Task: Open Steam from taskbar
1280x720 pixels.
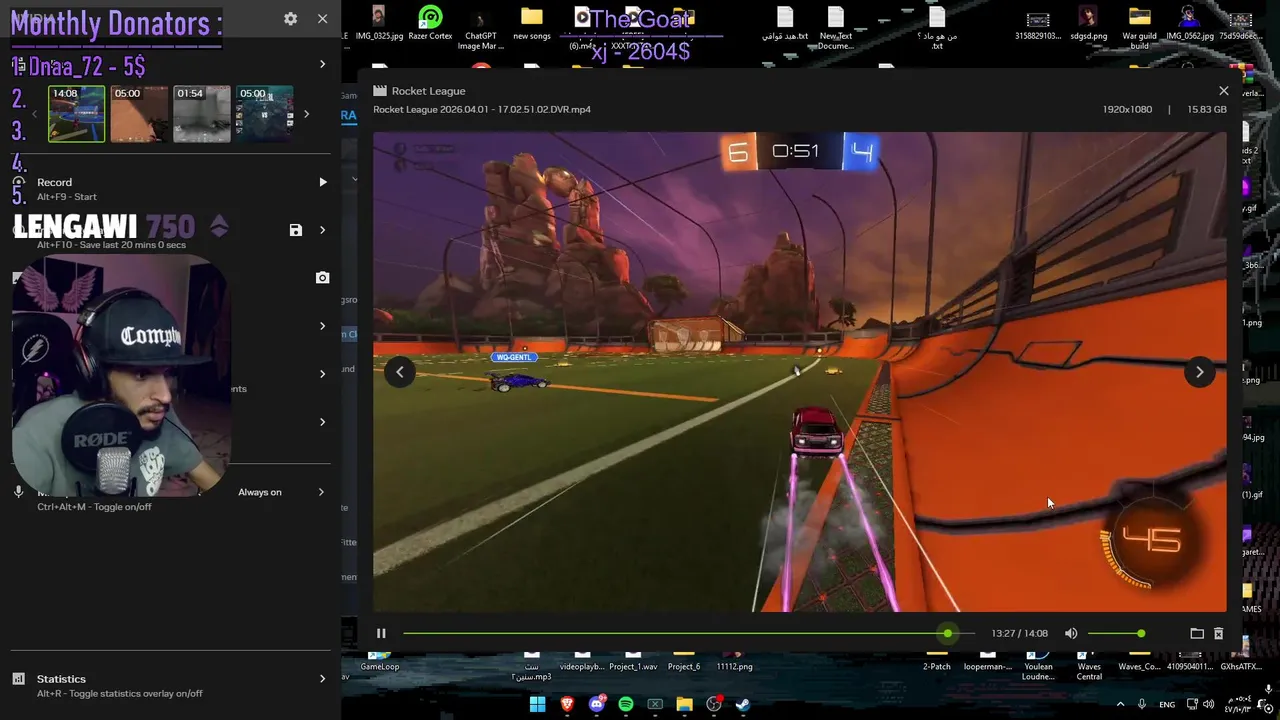Action: 743,704
